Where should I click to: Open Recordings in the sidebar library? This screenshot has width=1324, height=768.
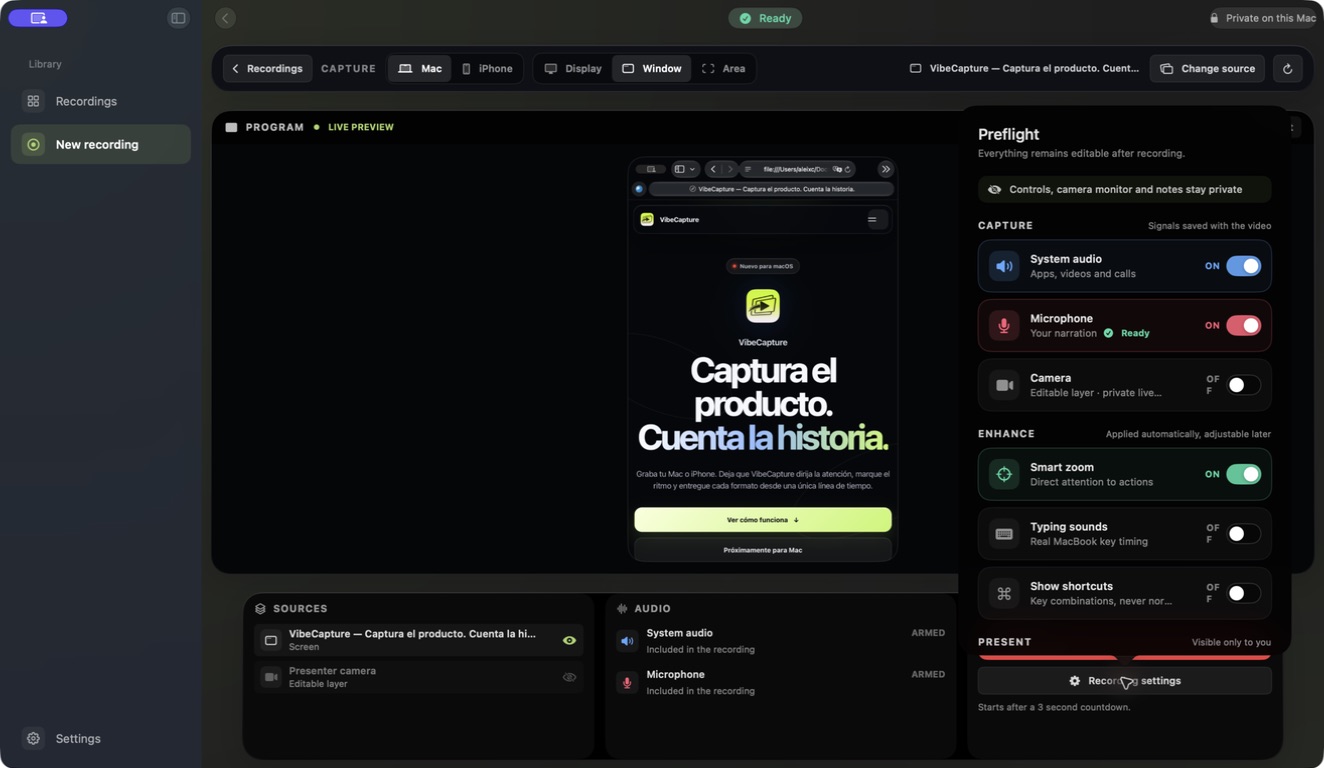tap(101, 101)
